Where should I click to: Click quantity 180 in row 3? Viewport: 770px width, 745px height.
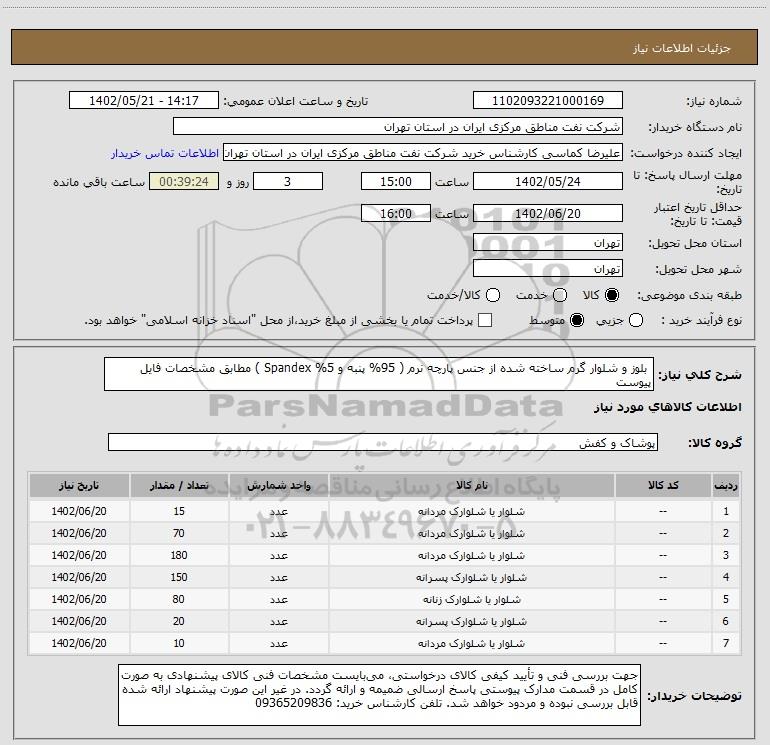pos(179,555)
